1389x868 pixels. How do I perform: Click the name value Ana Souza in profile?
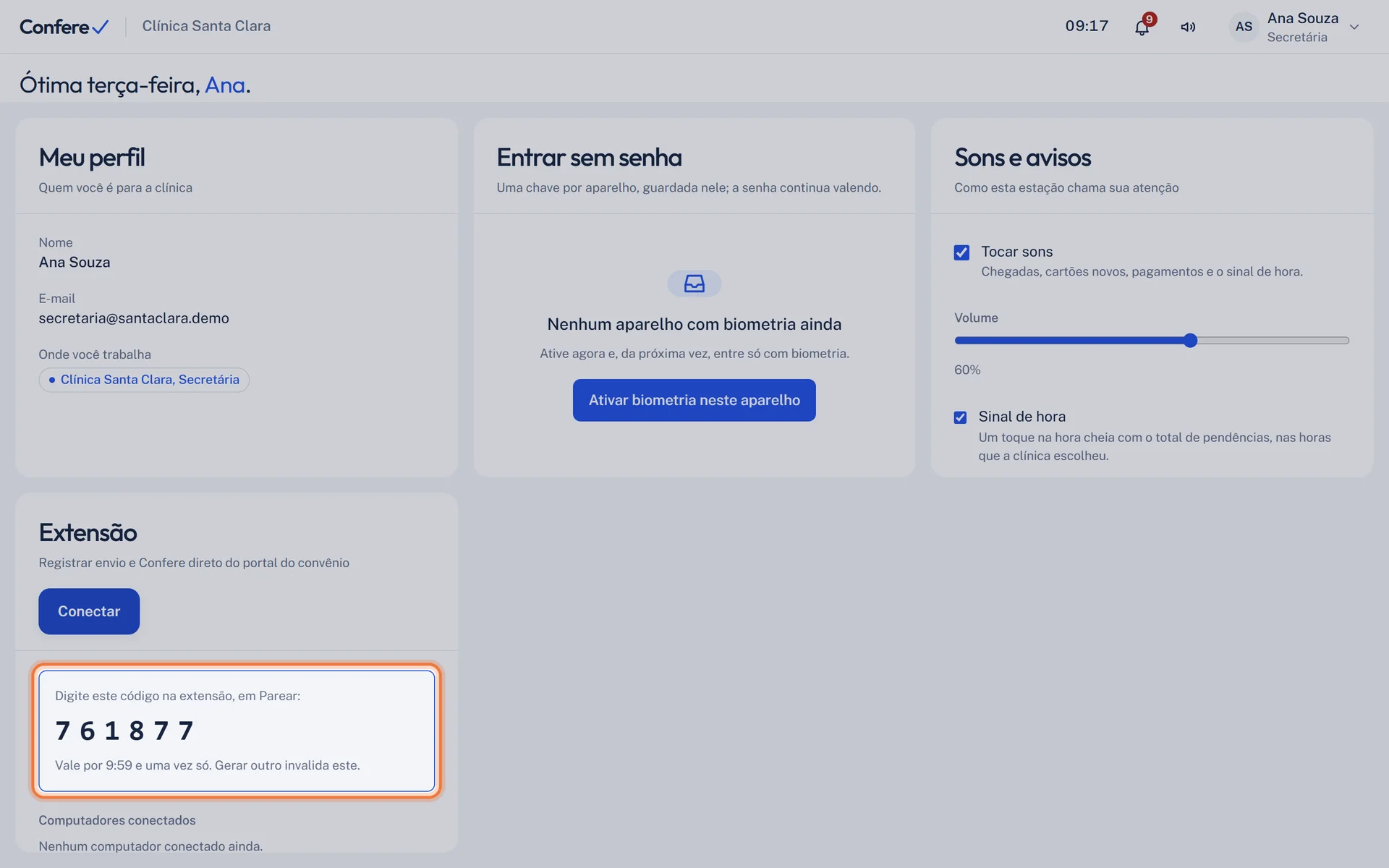click(x=75, y=263)
